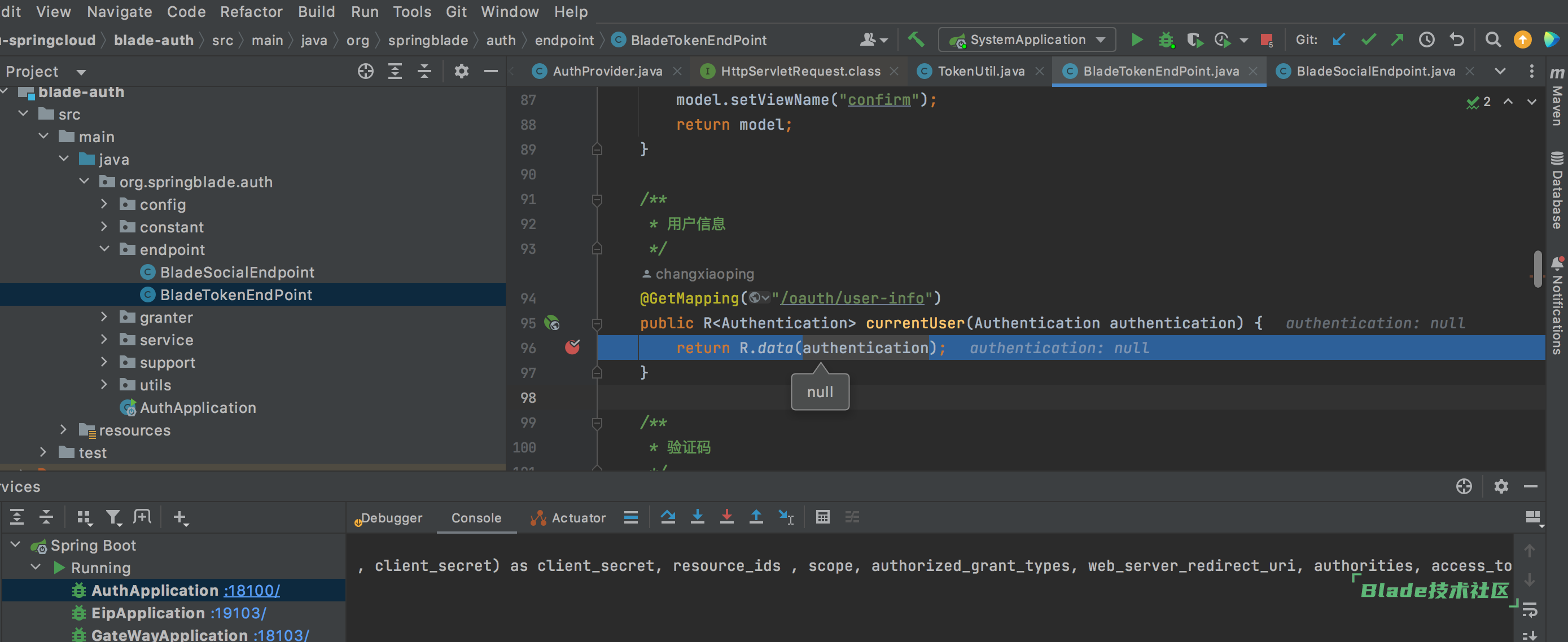The width and height of the screenshot is (1568, 642).
Task: Open the Refactor menu
Action: (x=251, y=11)
